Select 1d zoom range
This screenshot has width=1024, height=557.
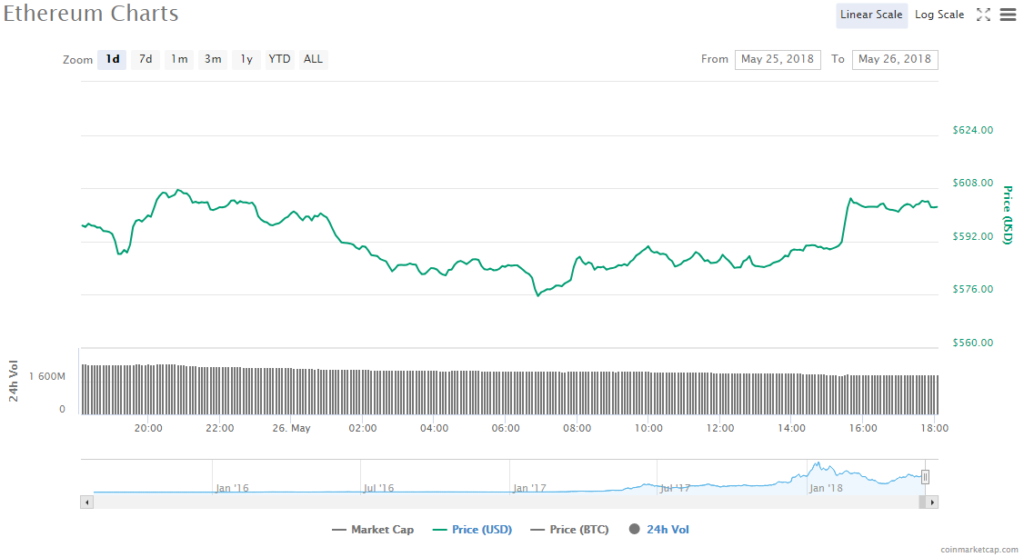(x=113, y=59)
